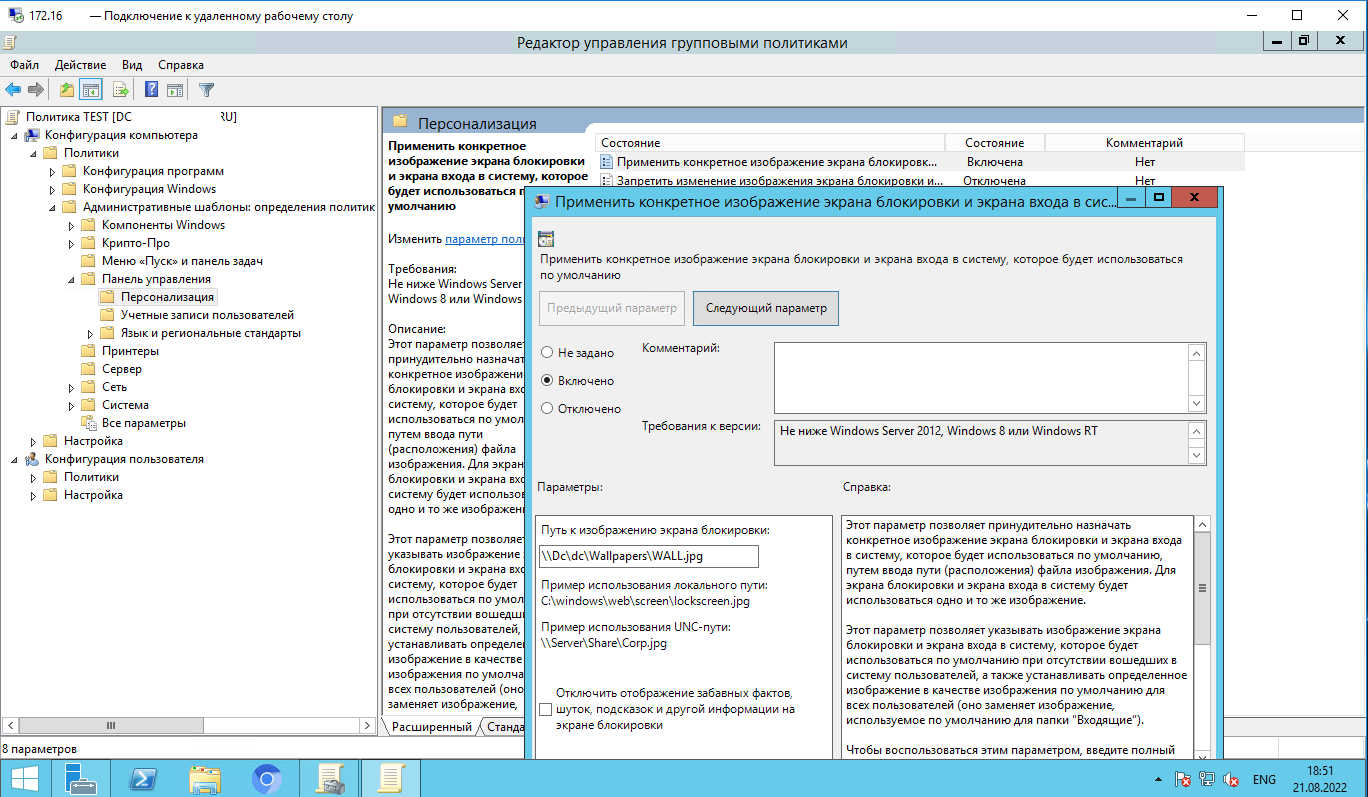1368x797 pixels.
Task: Open Chrome browser from the taskbar
Action: click(x=267, y=778)
